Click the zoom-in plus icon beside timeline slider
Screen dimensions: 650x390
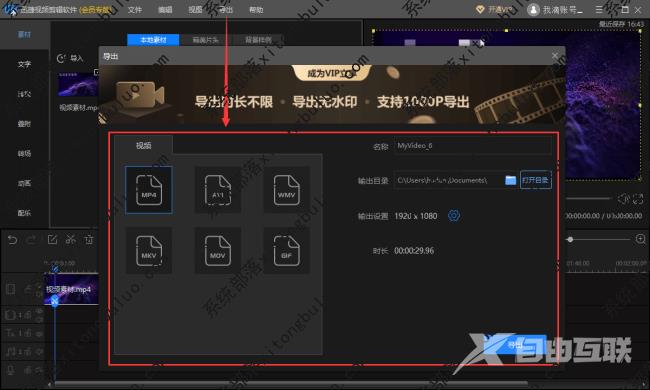click(640, 239)
